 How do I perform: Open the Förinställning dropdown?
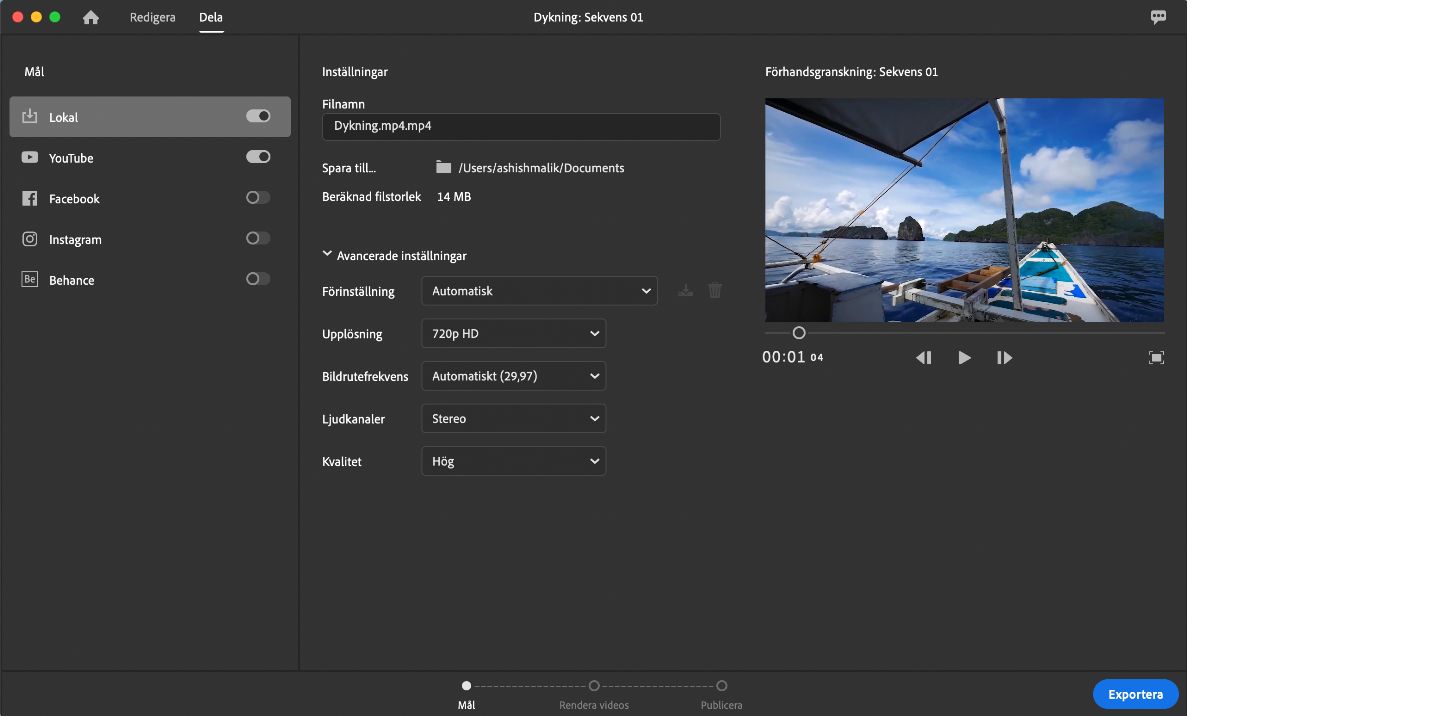tap(539, 291)
